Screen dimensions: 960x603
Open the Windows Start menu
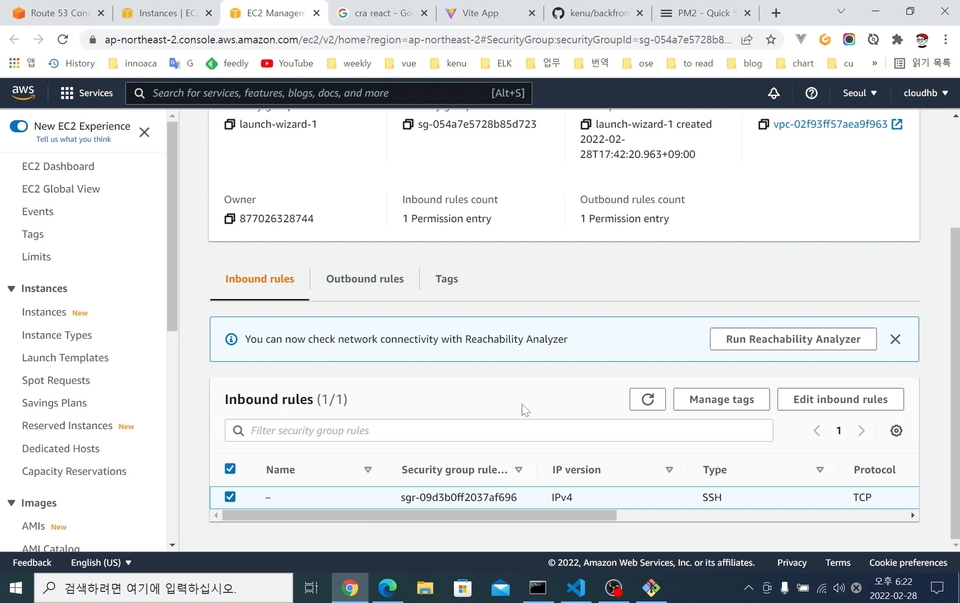(x=16, y=588)
